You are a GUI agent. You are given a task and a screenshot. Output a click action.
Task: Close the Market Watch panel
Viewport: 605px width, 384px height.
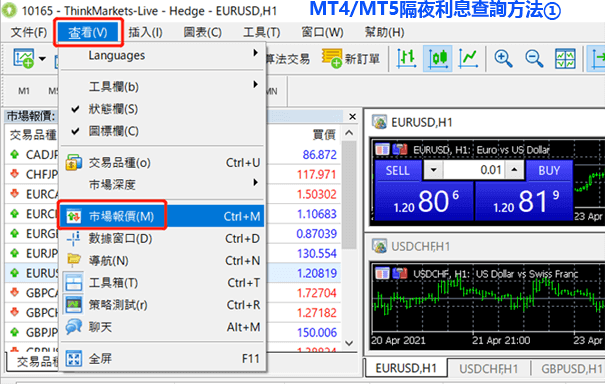tap(352, 116)
